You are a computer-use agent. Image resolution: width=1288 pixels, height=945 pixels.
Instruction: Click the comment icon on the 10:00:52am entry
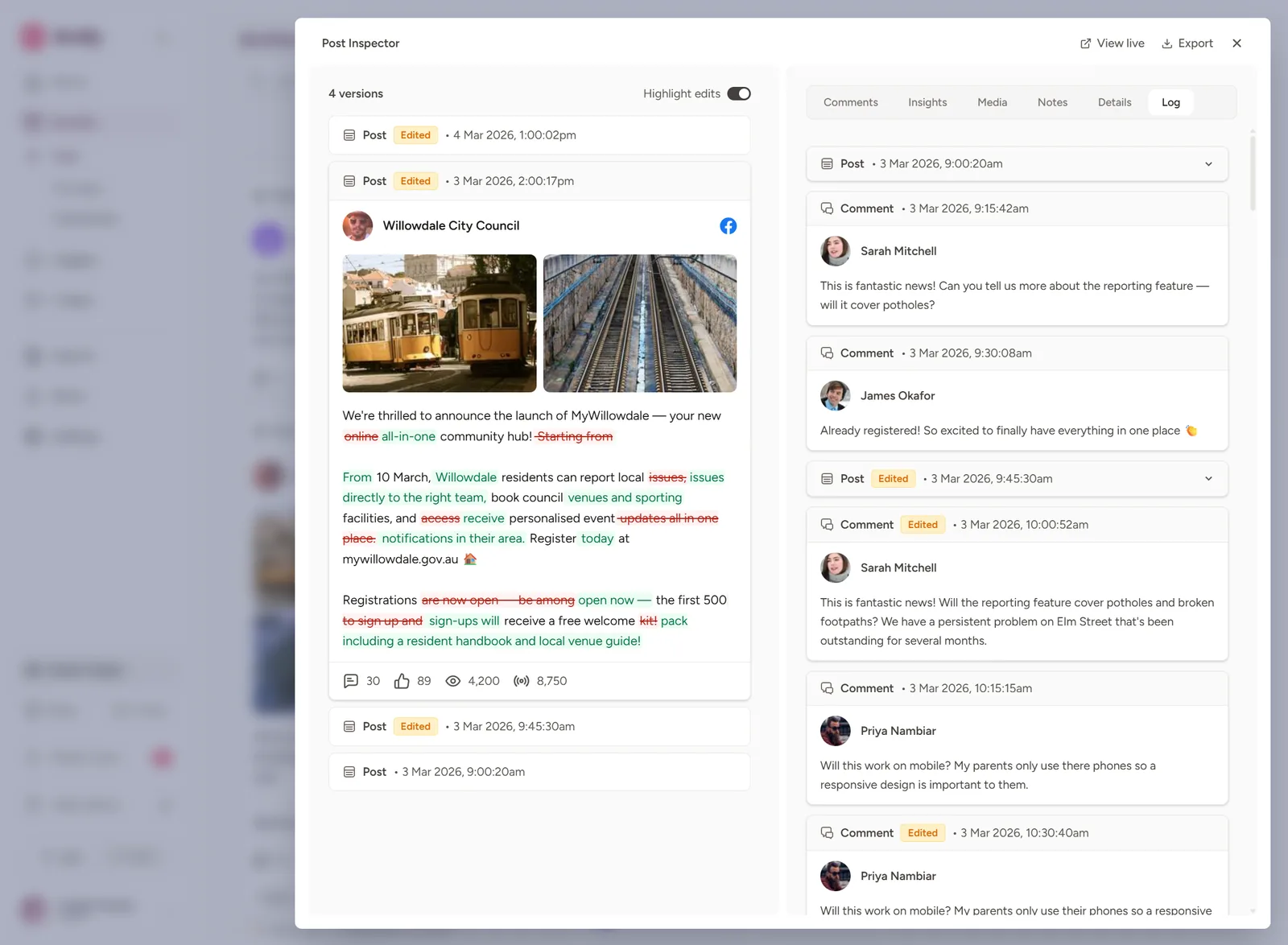click(827, 525)
